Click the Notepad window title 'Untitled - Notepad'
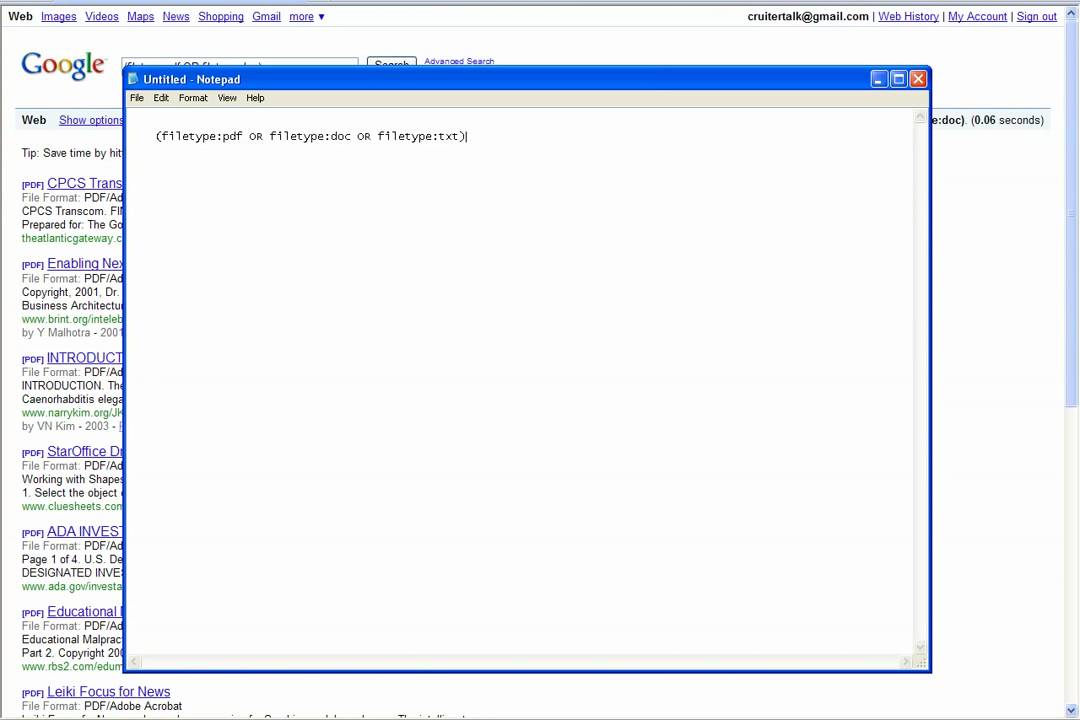The height and width of the screenshot is (720, 1080). (x=191, y=79)
